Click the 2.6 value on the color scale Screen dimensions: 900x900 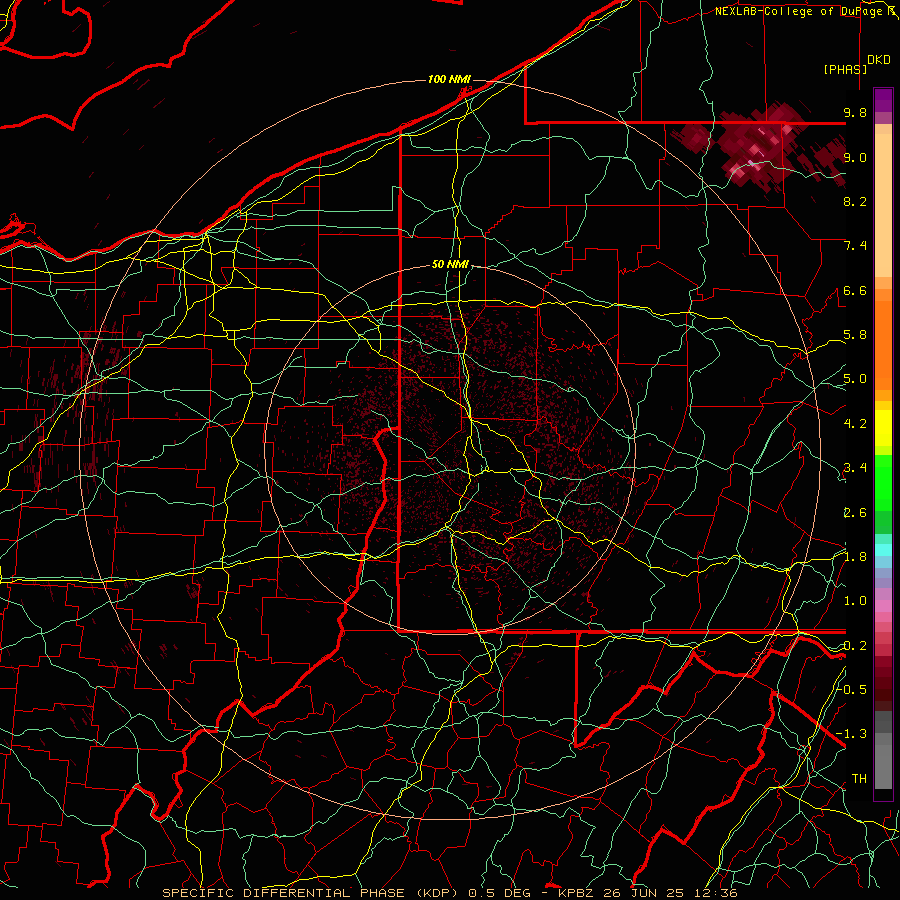pyautogui.click(x=855, y=513)
